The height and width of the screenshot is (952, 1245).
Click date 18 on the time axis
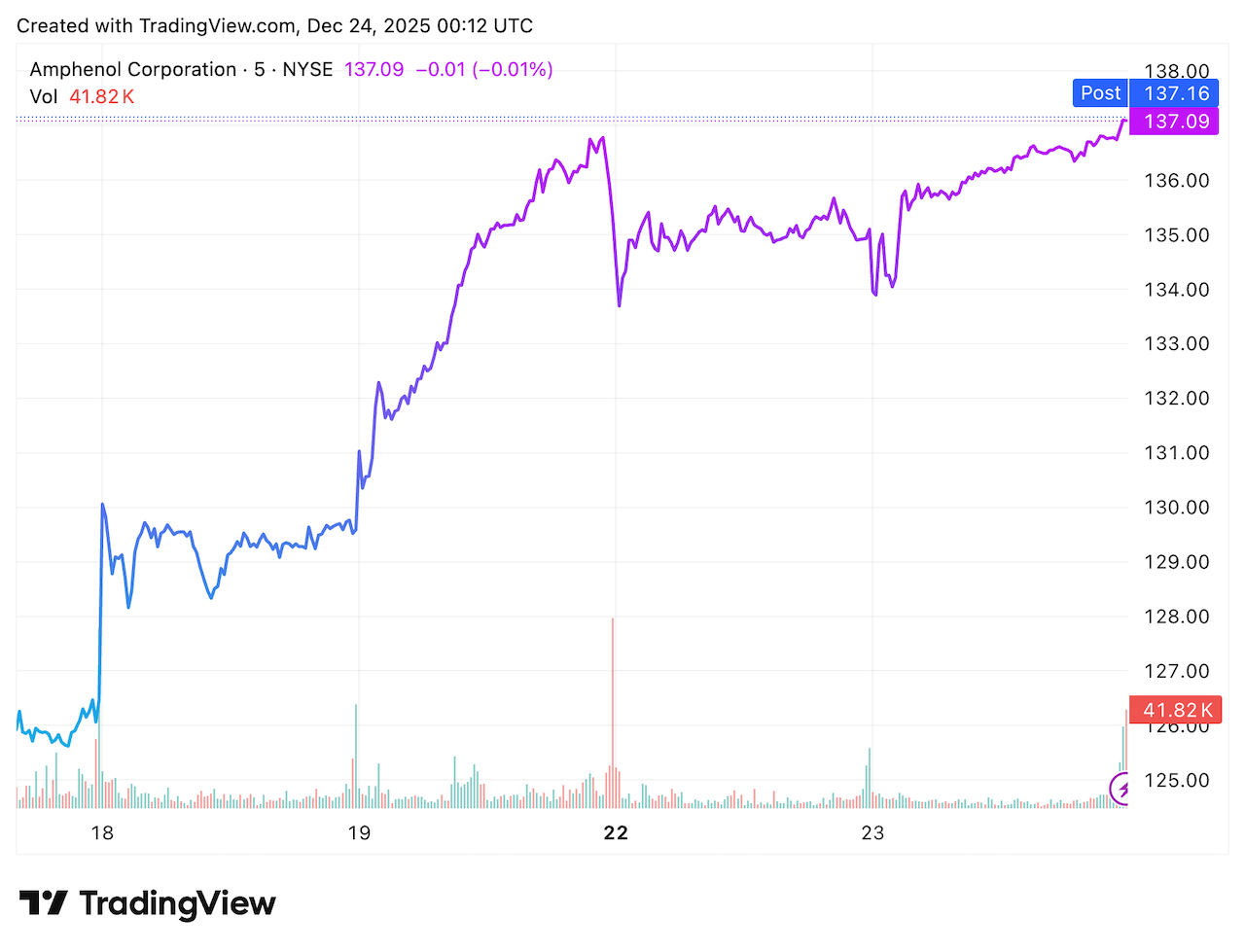tap(102, 832)
